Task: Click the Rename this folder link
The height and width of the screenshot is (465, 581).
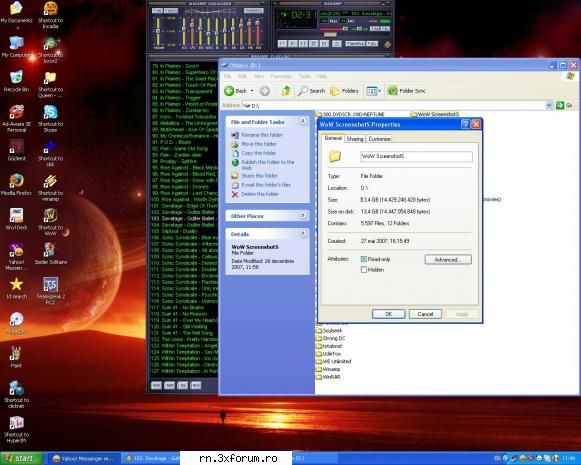Action: (x=262, y=135)
